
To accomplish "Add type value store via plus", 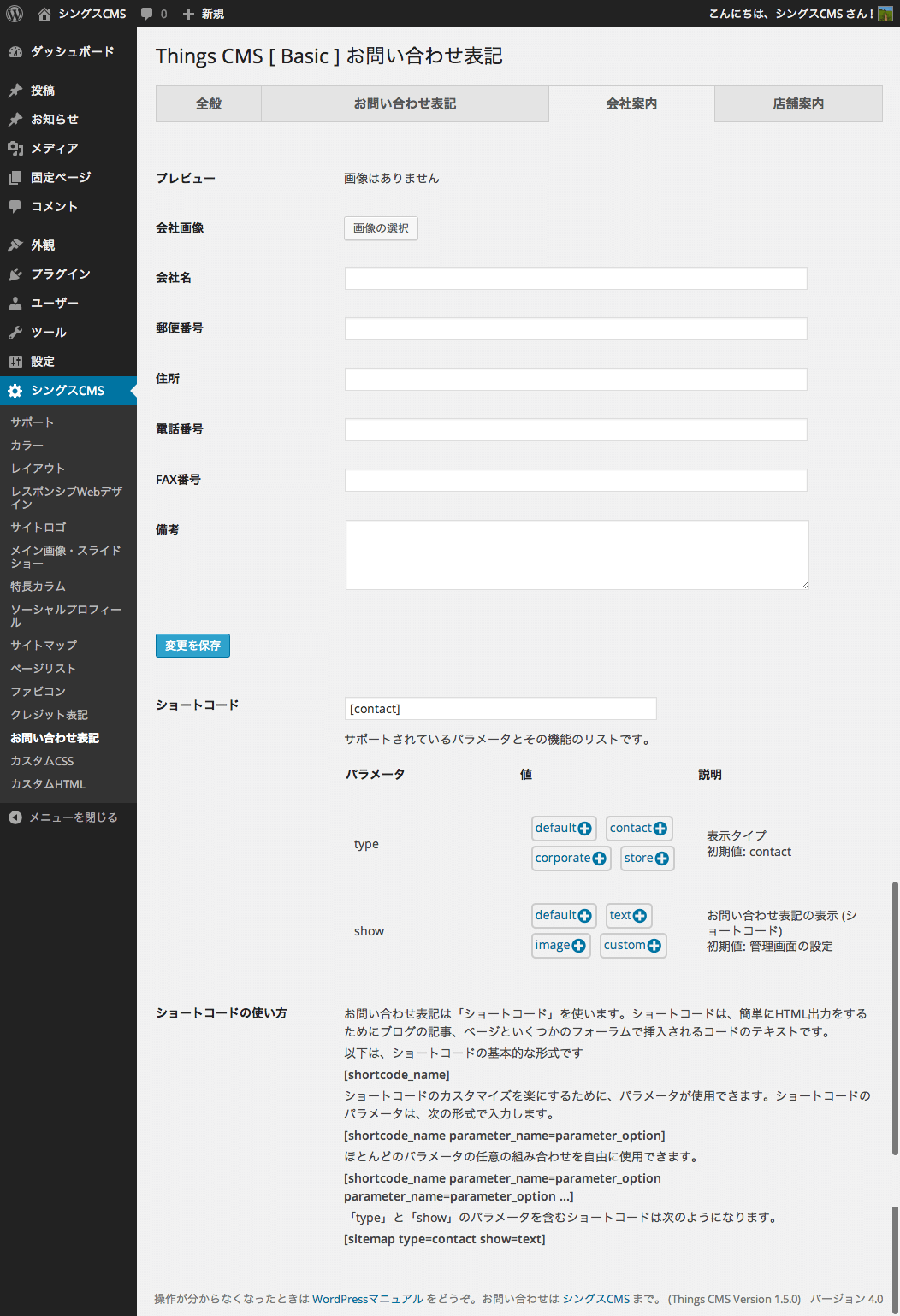I will click(662, 859).
